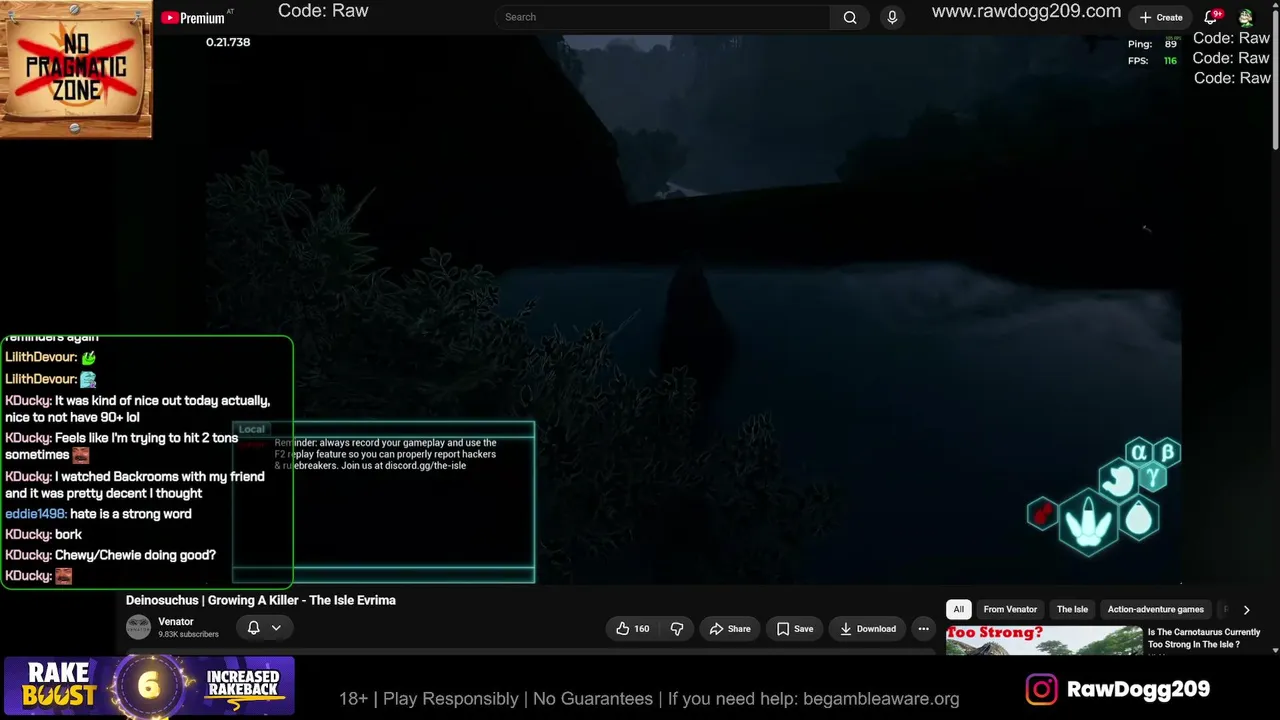Dislike the Deinosuchus video

677,629
